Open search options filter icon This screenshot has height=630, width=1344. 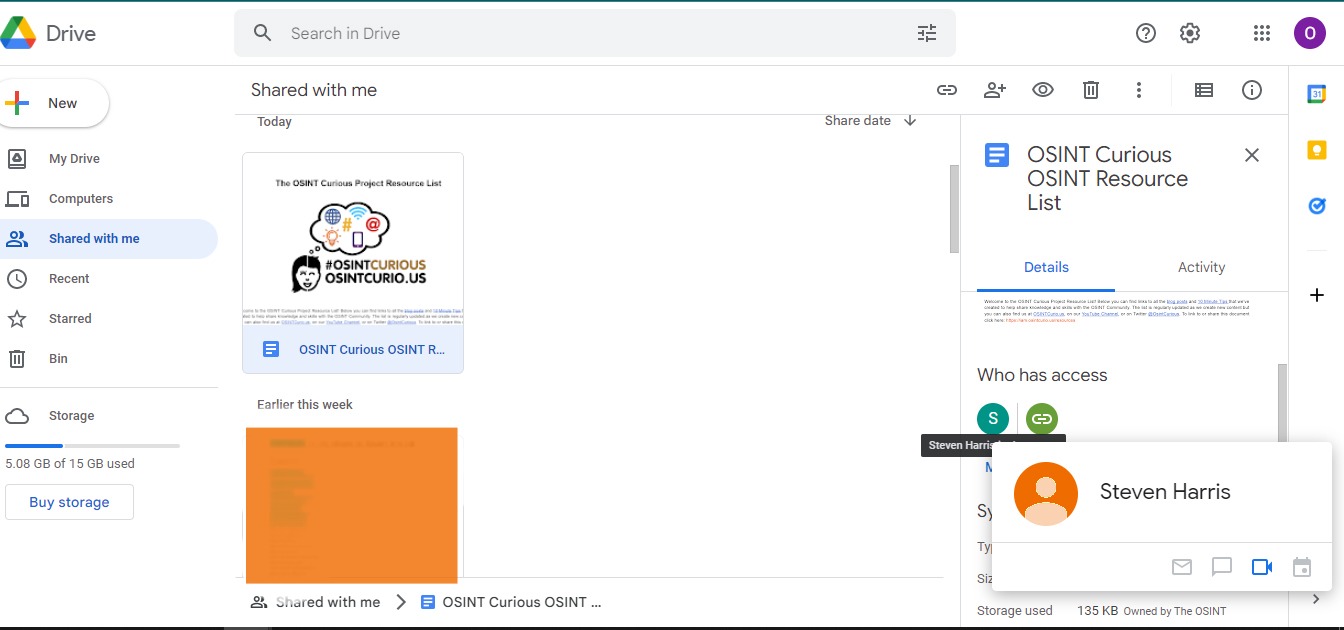(927, 33)
